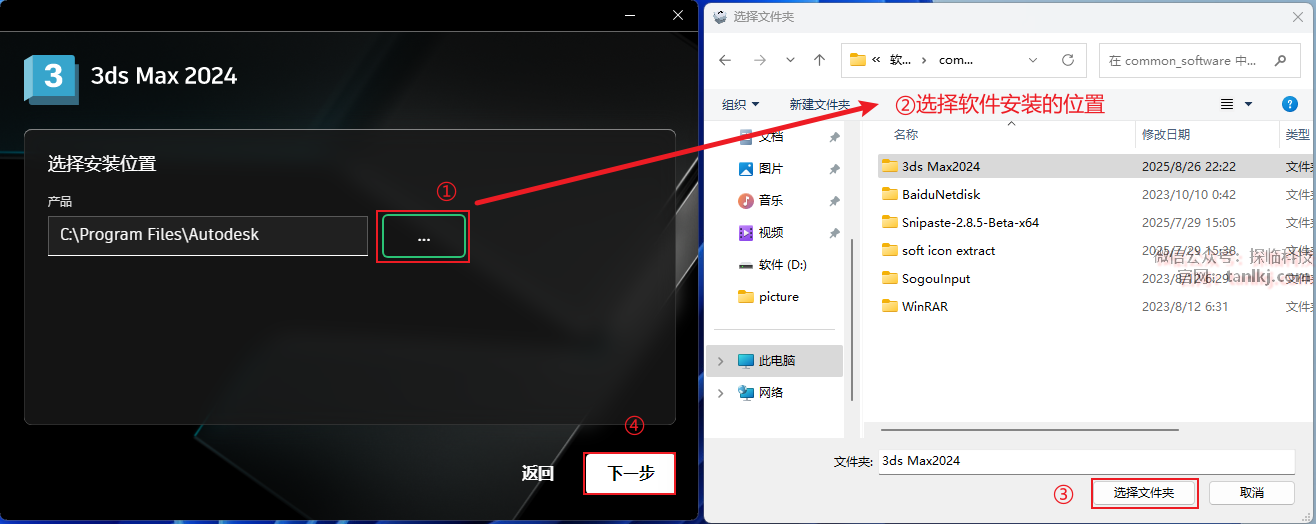Click the search magnifier icon

point(1280,60)
